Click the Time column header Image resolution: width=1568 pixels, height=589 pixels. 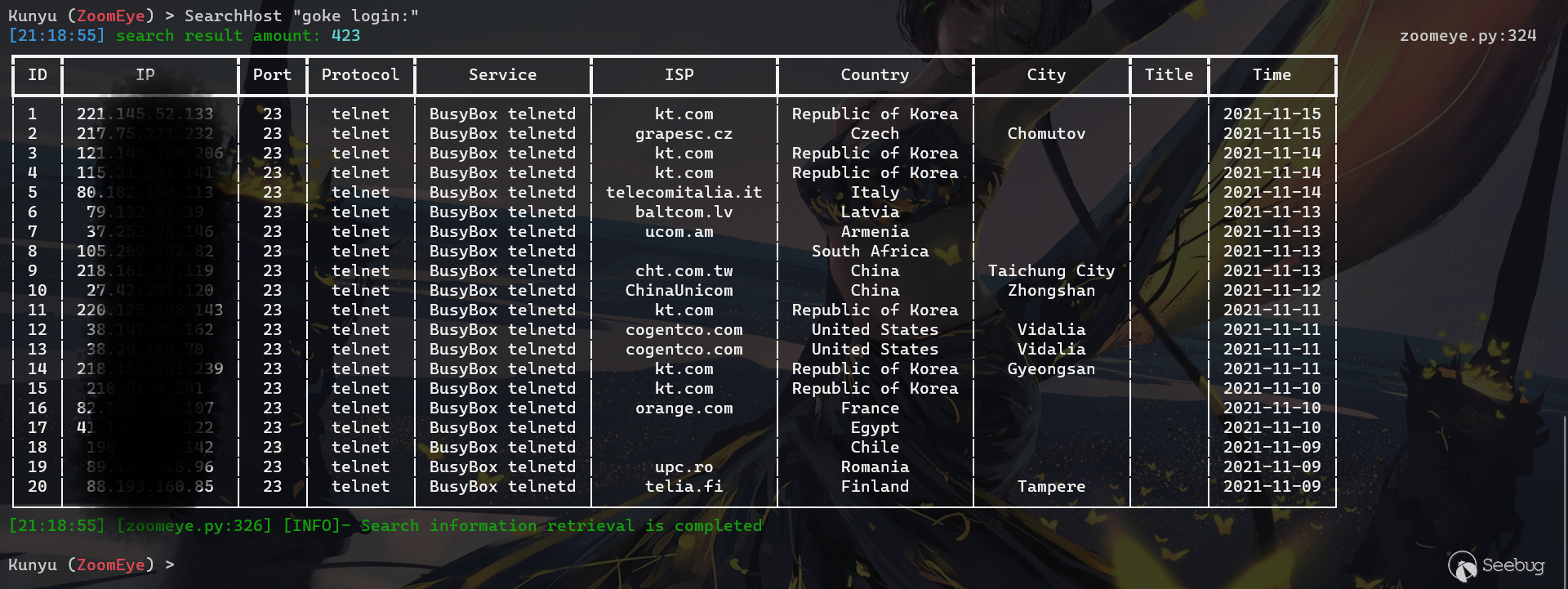pos(1272,75)
